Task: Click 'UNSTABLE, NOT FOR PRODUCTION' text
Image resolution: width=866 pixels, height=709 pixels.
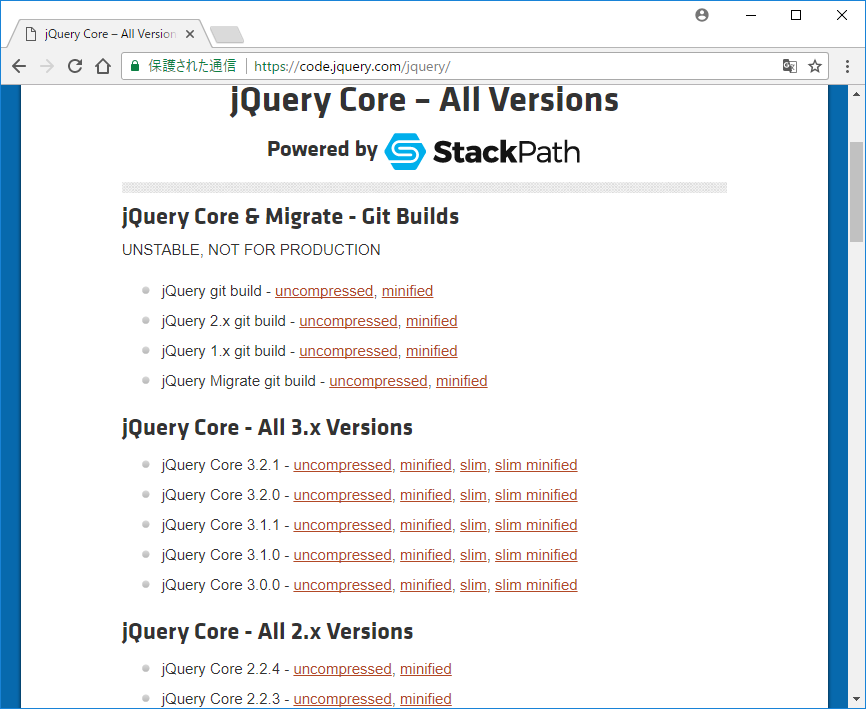Action: 251,250
